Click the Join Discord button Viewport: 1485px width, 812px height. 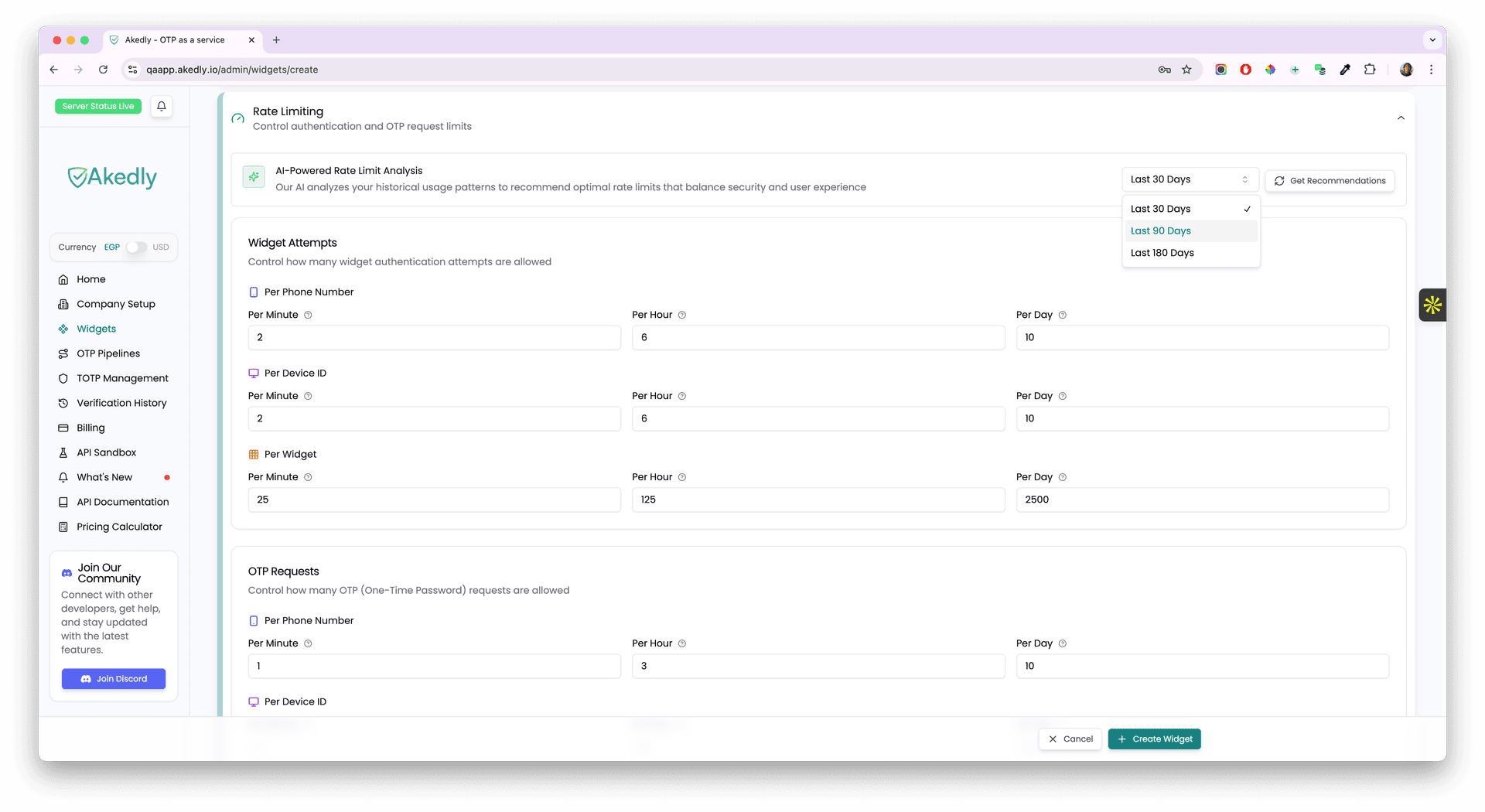pos(113,678)
